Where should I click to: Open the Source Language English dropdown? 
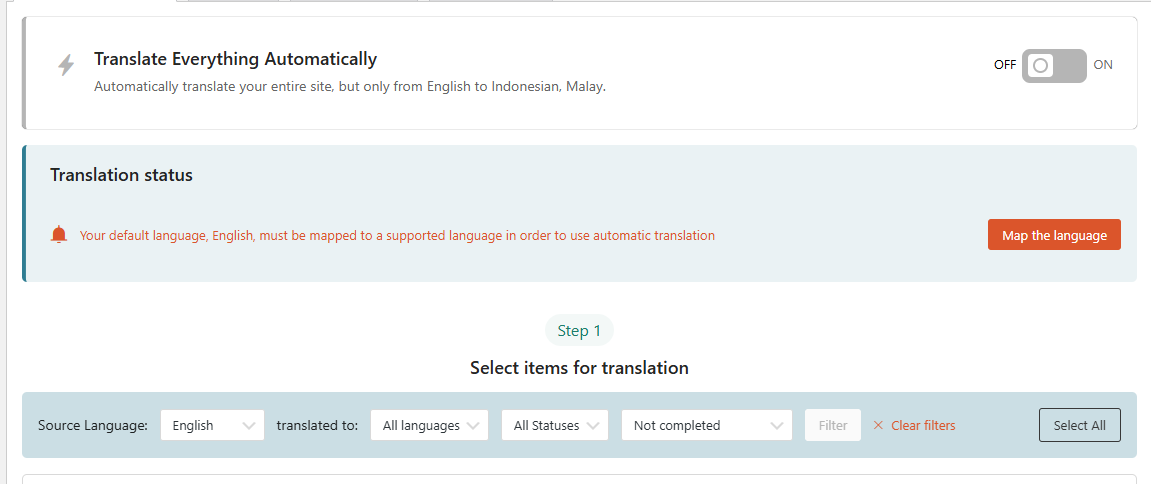[x=212, y=425]
